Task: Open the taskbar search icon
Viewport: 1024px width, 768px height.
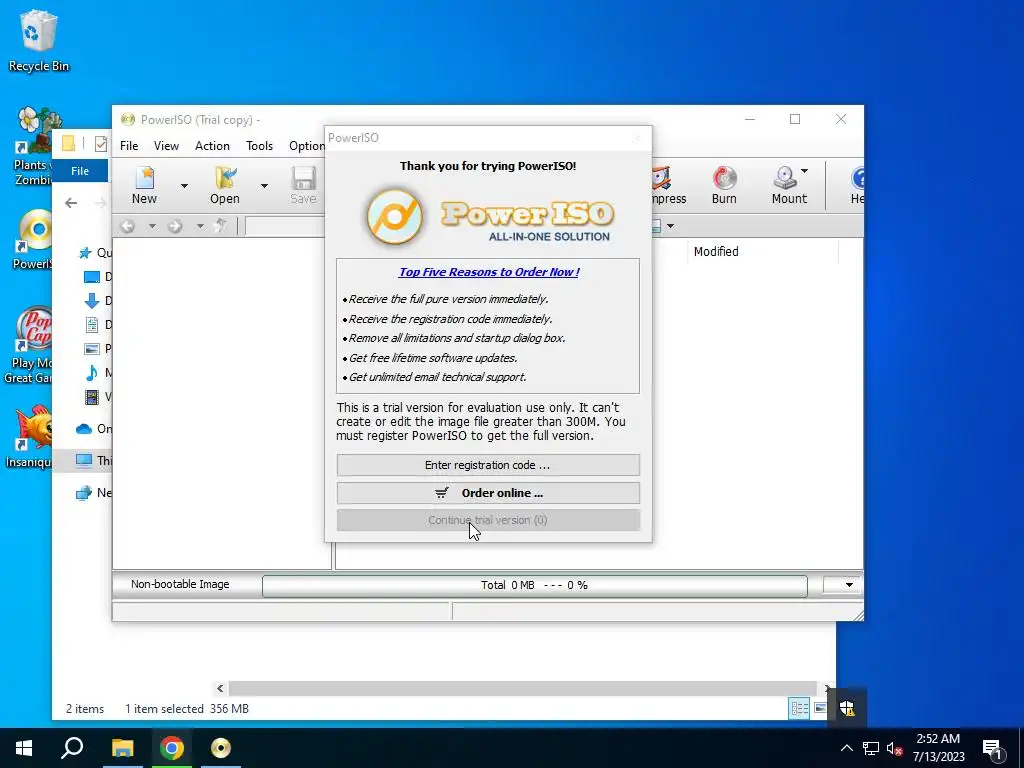Action: [72, 748]
